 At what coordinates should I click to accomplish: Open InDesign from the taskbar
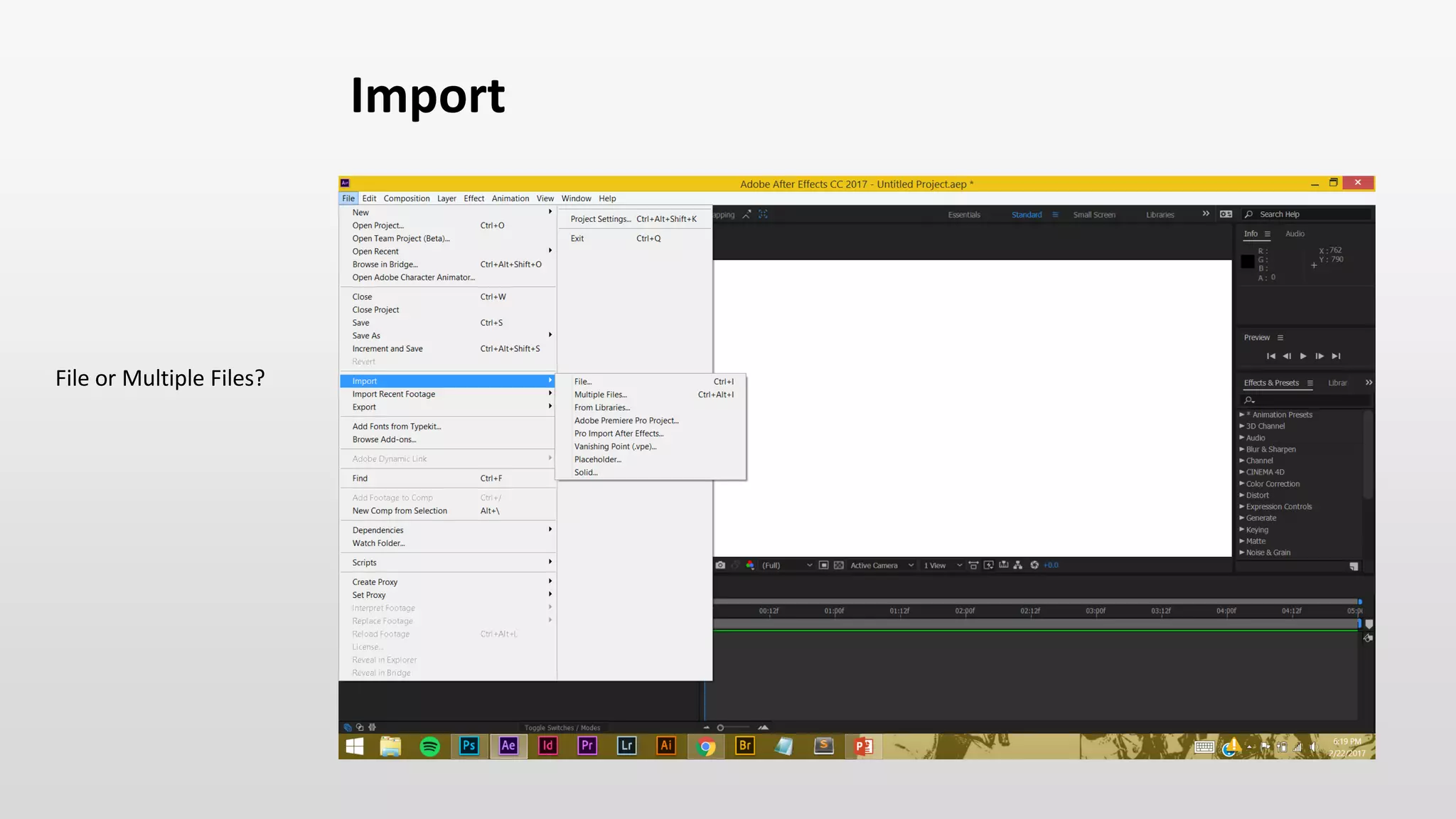click(547, 746)
